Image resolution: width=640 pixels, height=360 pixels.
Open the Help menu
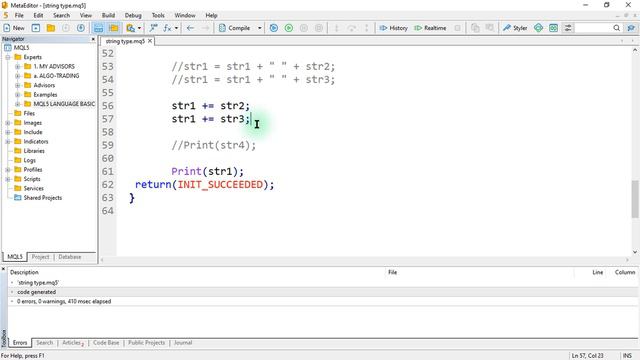211,15
